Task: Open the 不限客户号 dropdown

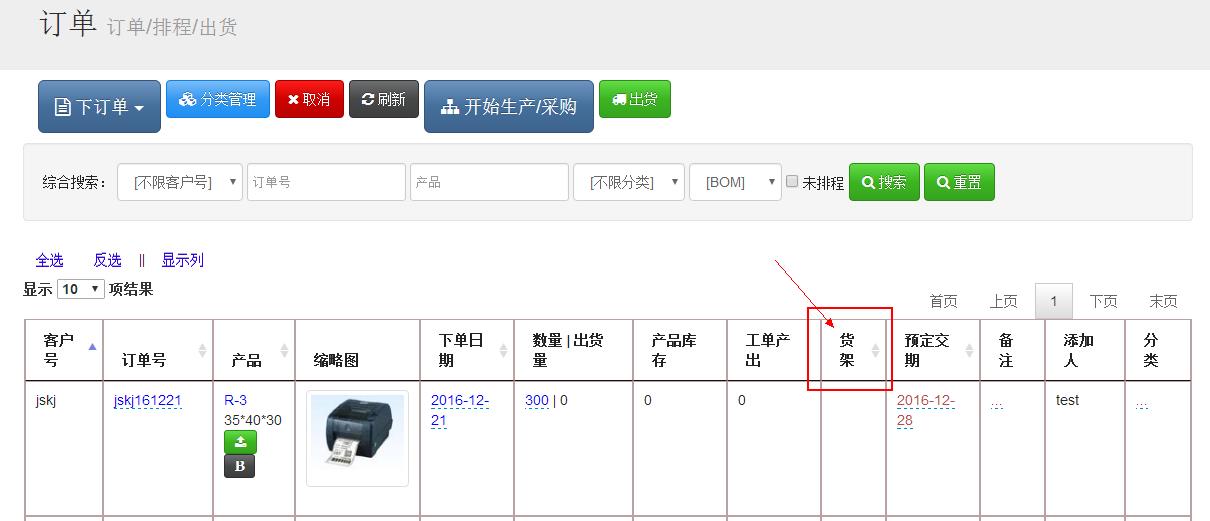Action: coord(180,182)
